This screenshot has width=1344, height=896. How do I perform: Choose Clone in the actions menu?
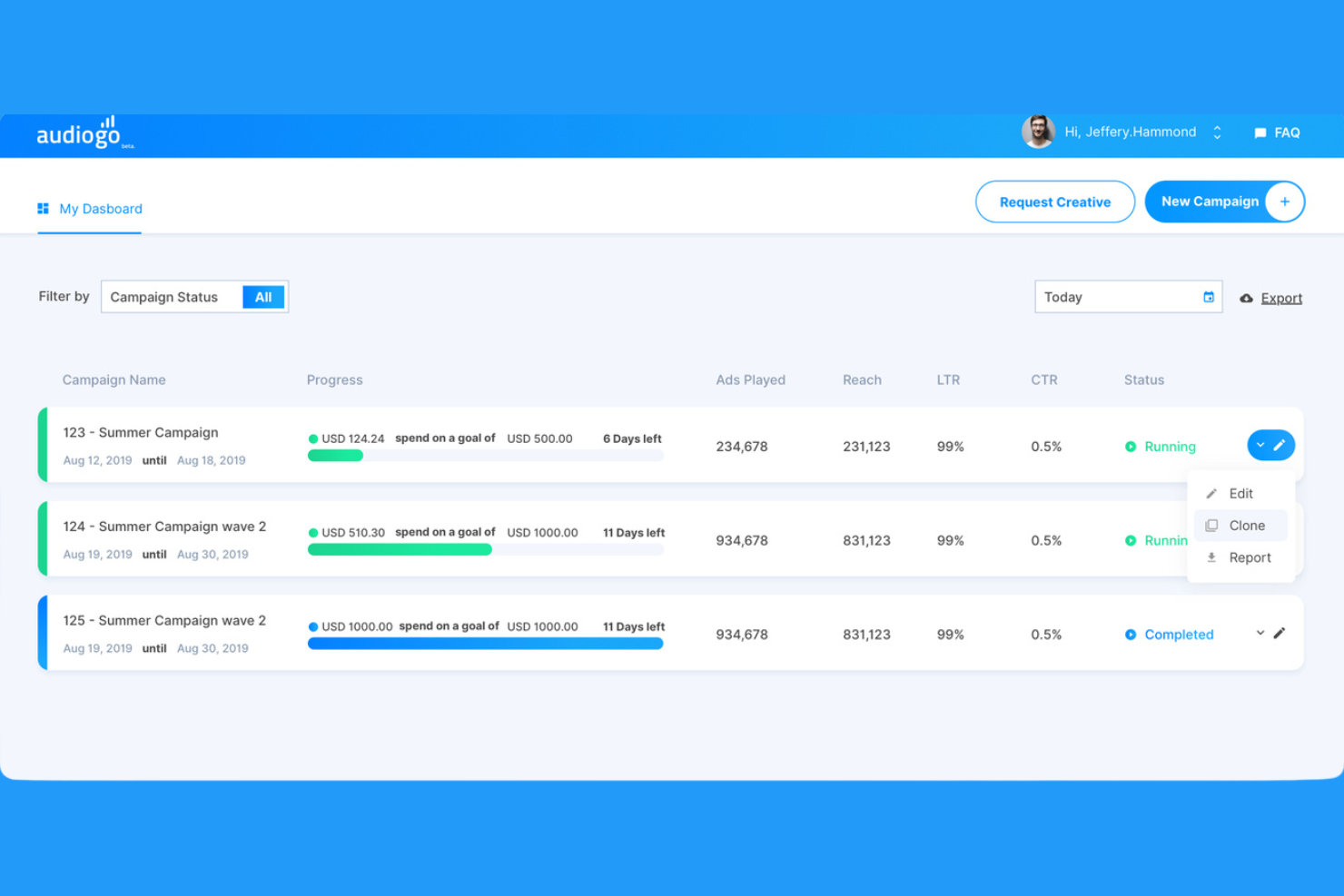pyautogui.click(x=1240, y=526)
